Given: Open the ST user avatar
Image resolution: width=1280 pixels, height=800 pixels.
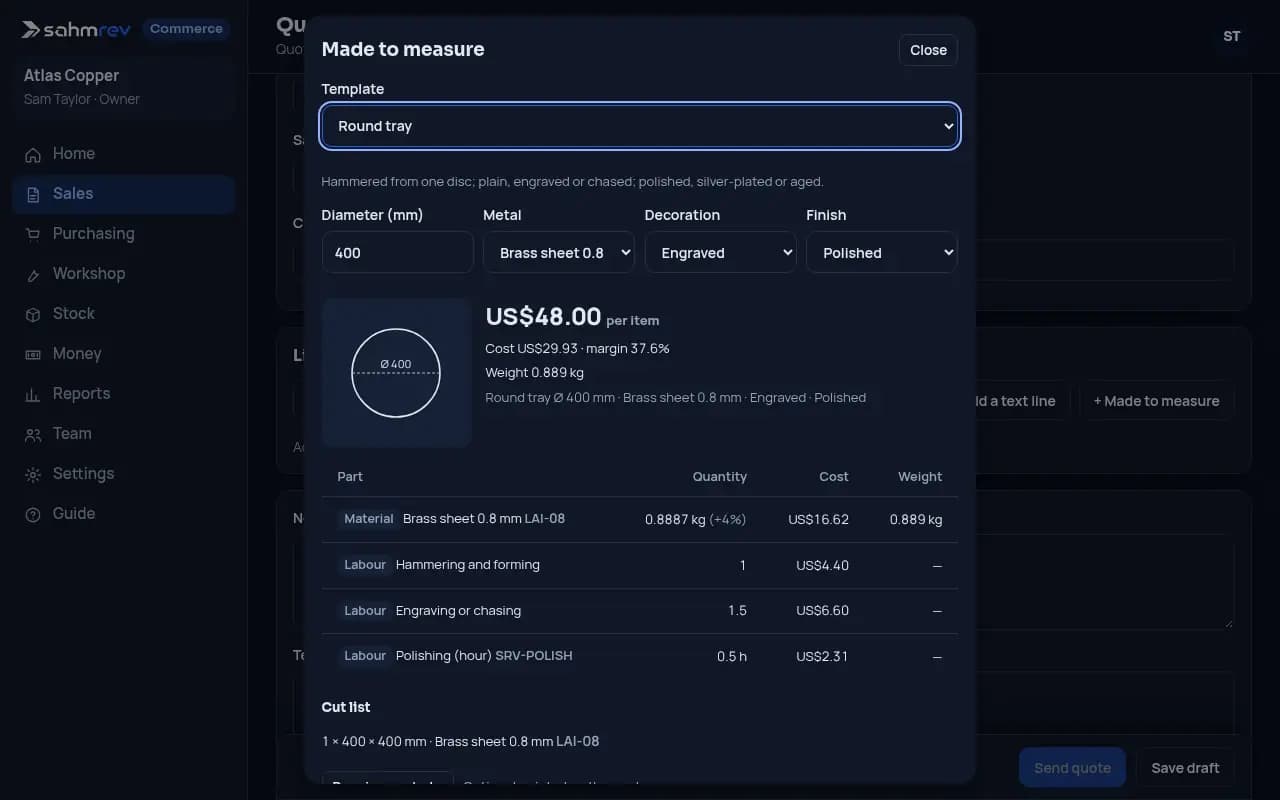Looking at the screenshot, I should (x=1232, y=36).
